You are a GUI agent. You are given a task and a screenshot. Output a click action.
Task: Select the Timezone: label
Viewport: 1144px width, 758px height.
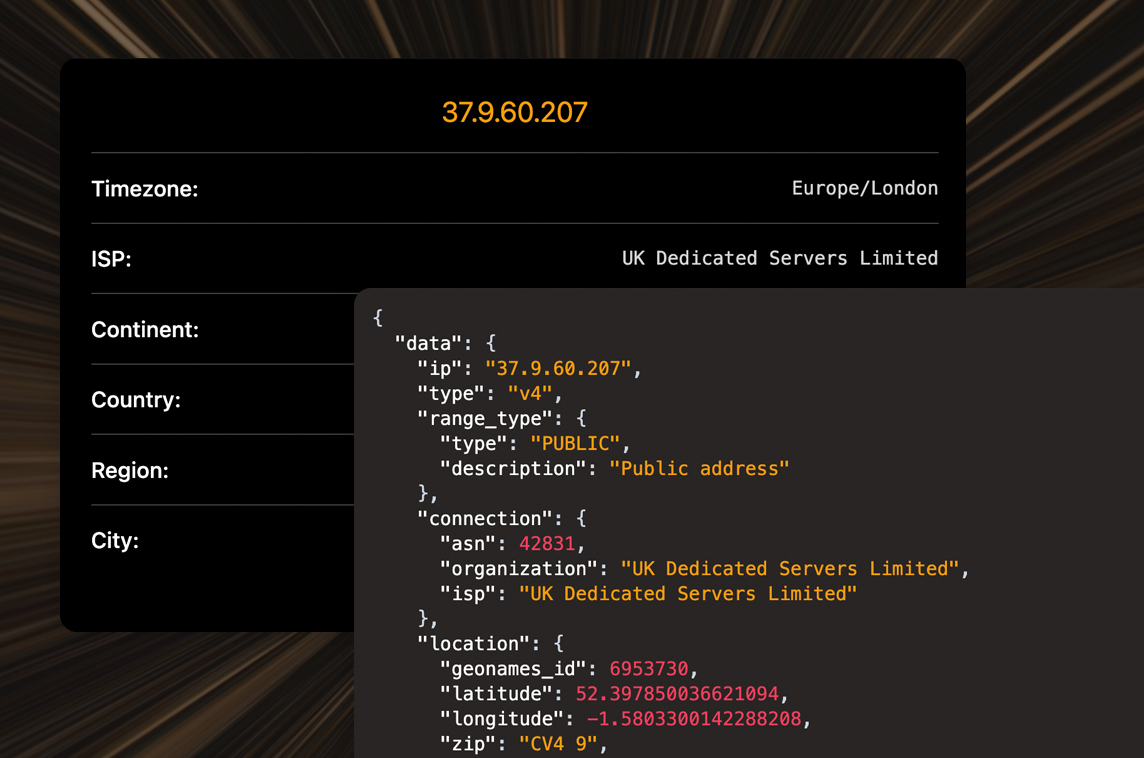[144, 189]
